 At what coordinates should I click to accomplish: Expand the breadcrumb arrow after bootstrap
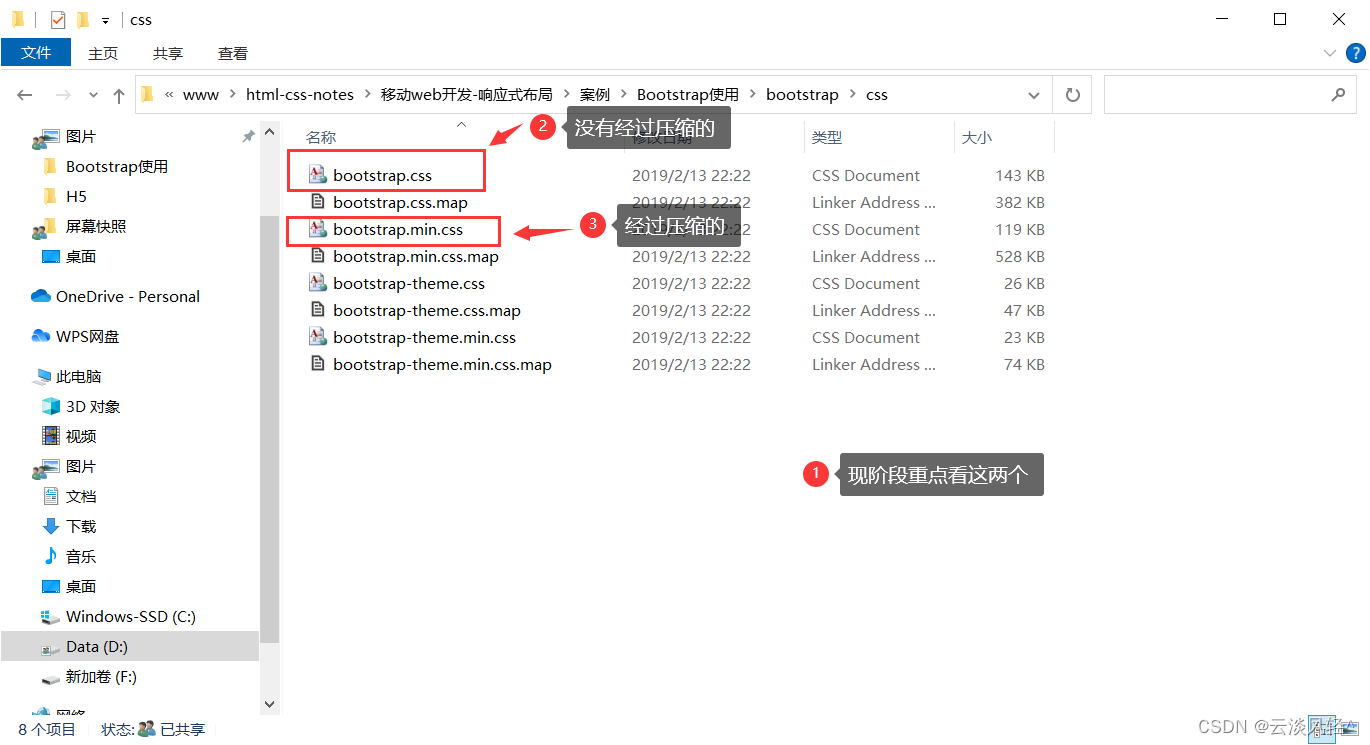pos(853,95)
